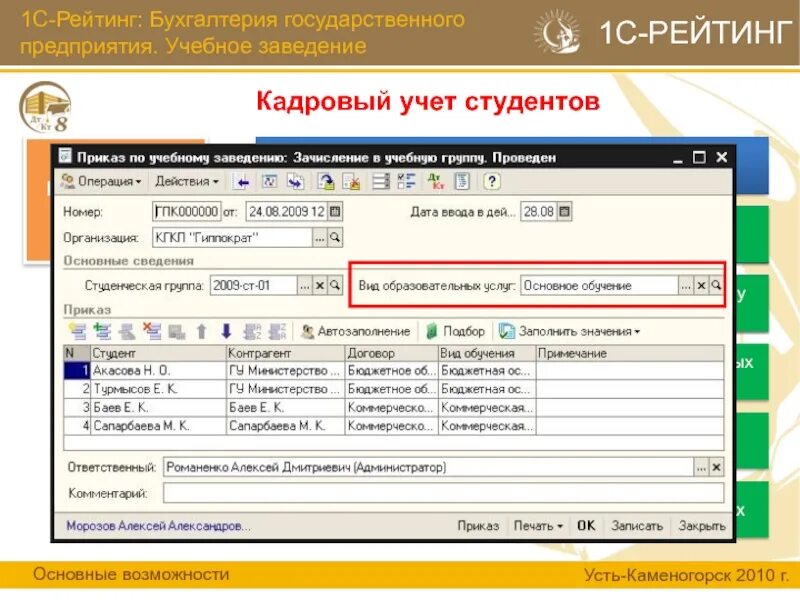Open the Дт/Кт postings icon
800x600 pixels.
tap(436, 182)
